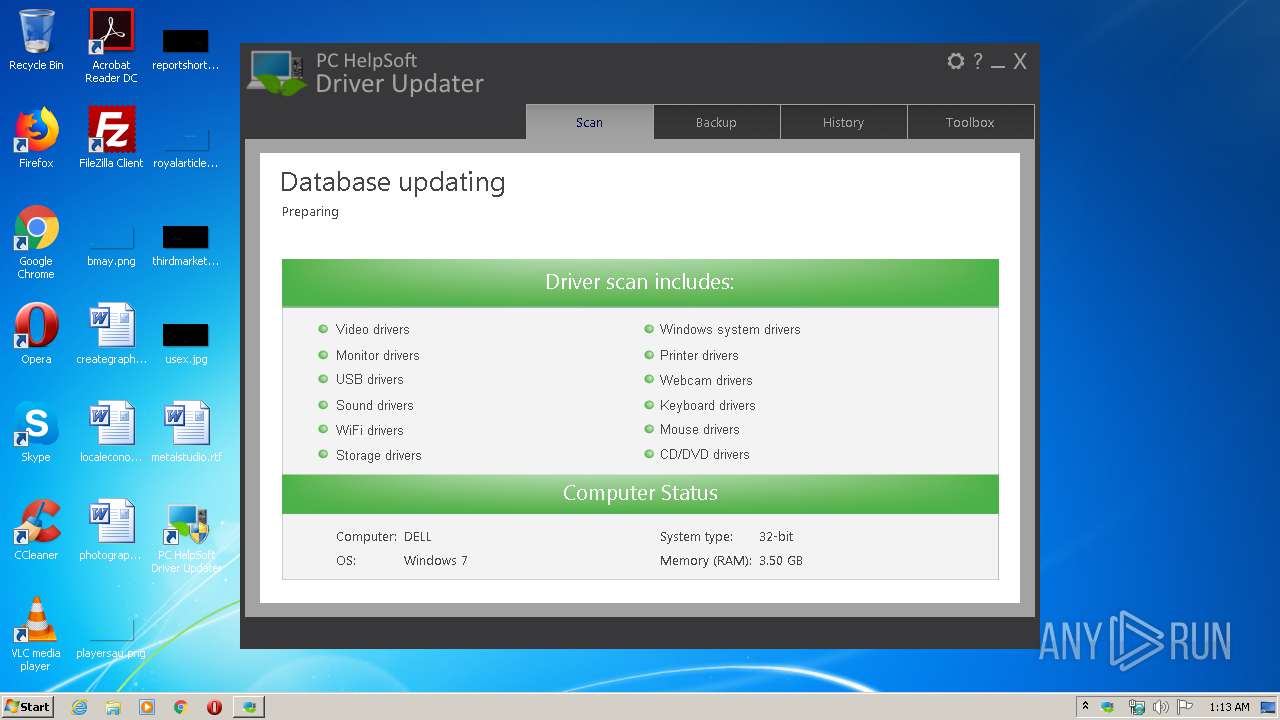The width and height of the screenshot is (1280, 720).
Task: Select the Google Chrome desktop shortcut
Action: [x=36, y=242]
